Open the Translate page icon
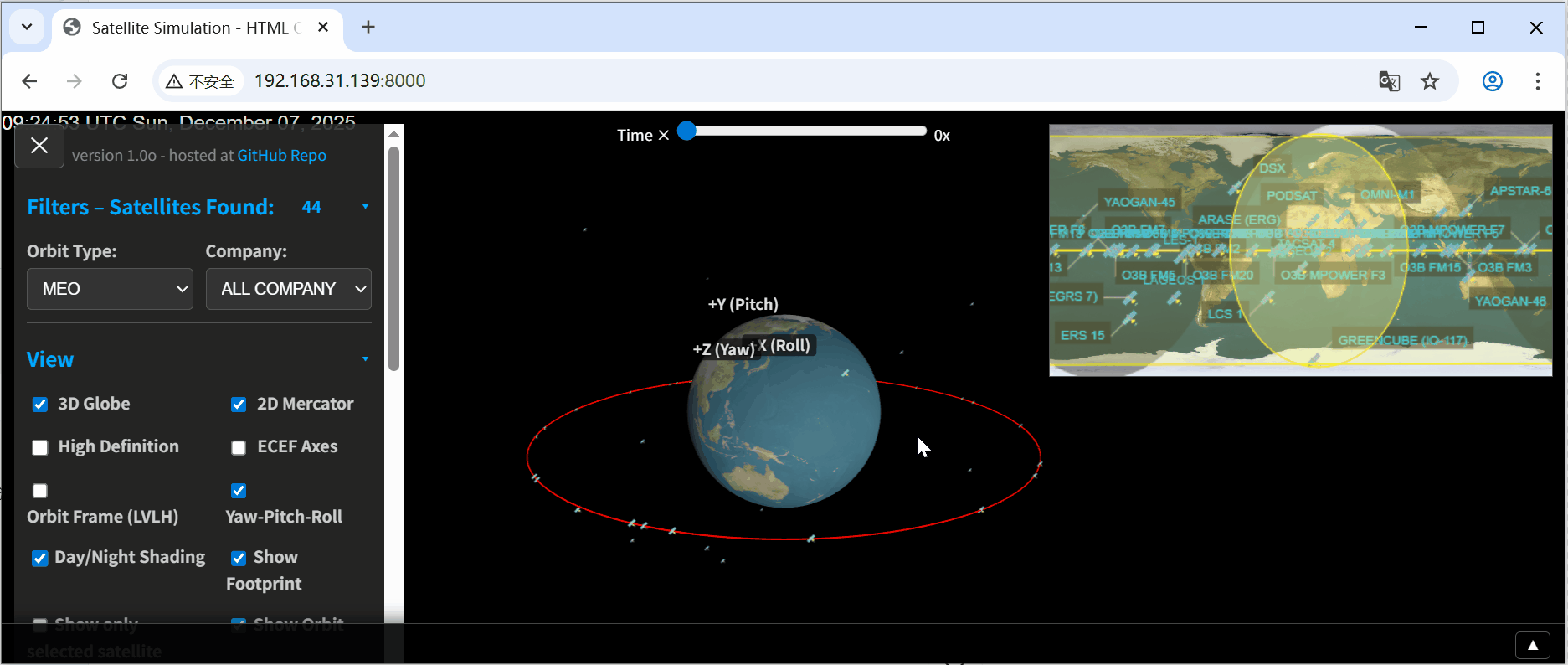 coord(1389,81)
